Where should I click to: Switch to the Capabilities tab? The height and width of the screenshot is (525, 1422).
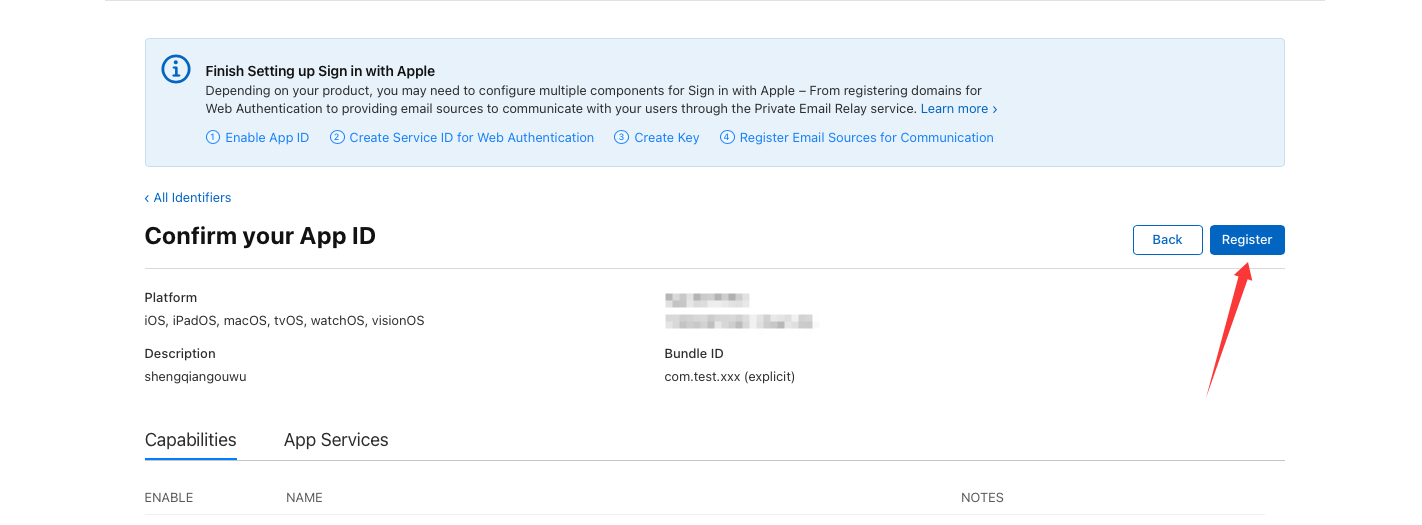(x=191, y=440)
